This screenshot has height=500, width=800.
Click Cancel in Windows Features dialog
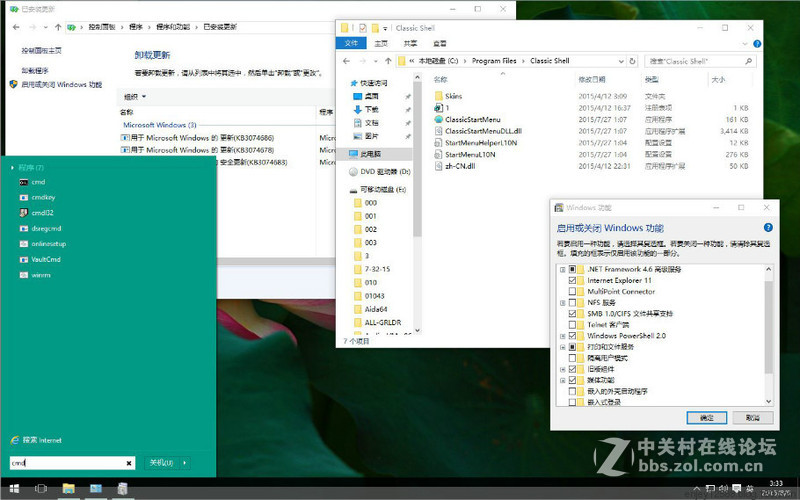pos(753,418)
